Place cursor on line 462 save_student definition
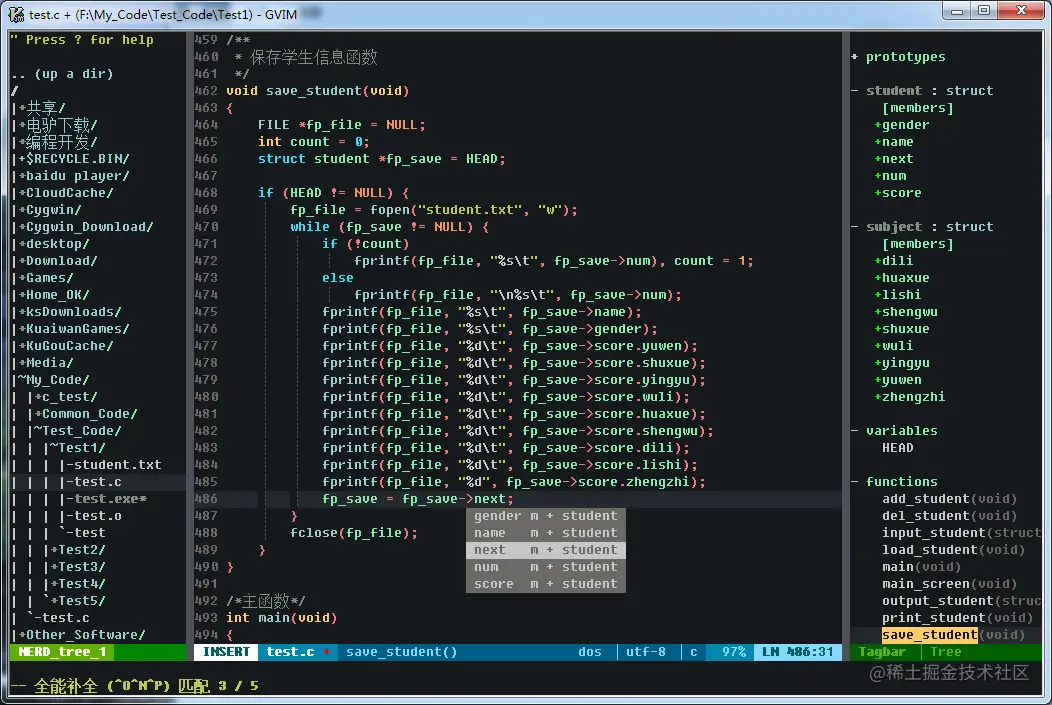The image size is (1052, 705). pos(317,91)
